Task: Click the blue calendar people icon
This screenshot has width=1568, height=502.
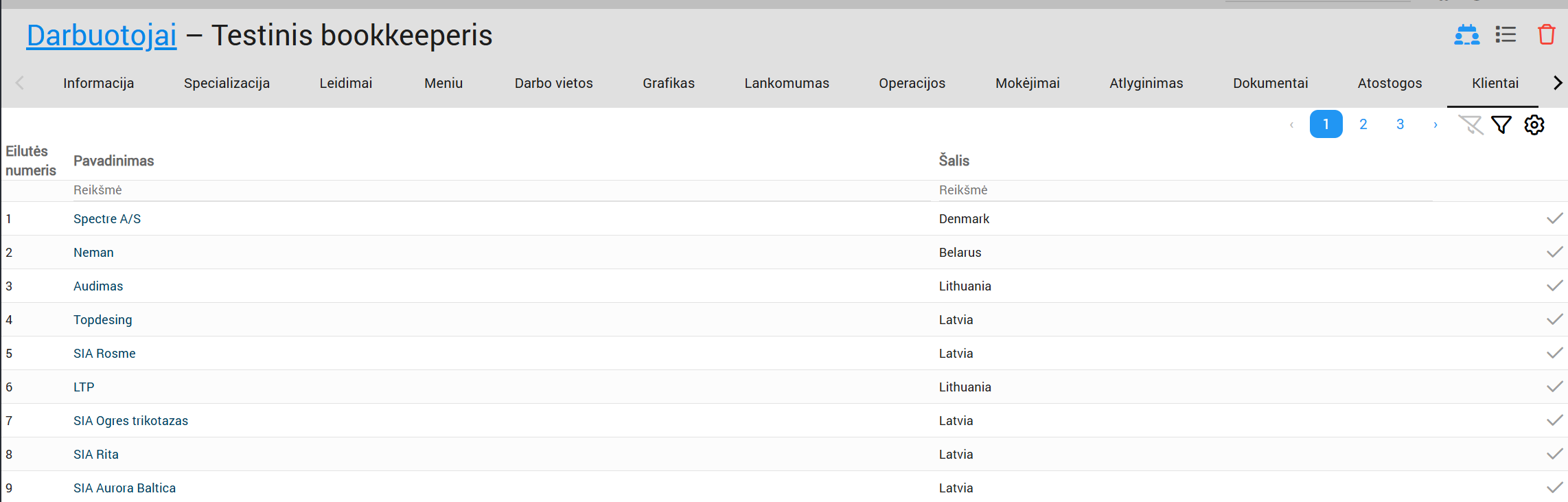Action: pyautogui.click(x=1466, y=34)
